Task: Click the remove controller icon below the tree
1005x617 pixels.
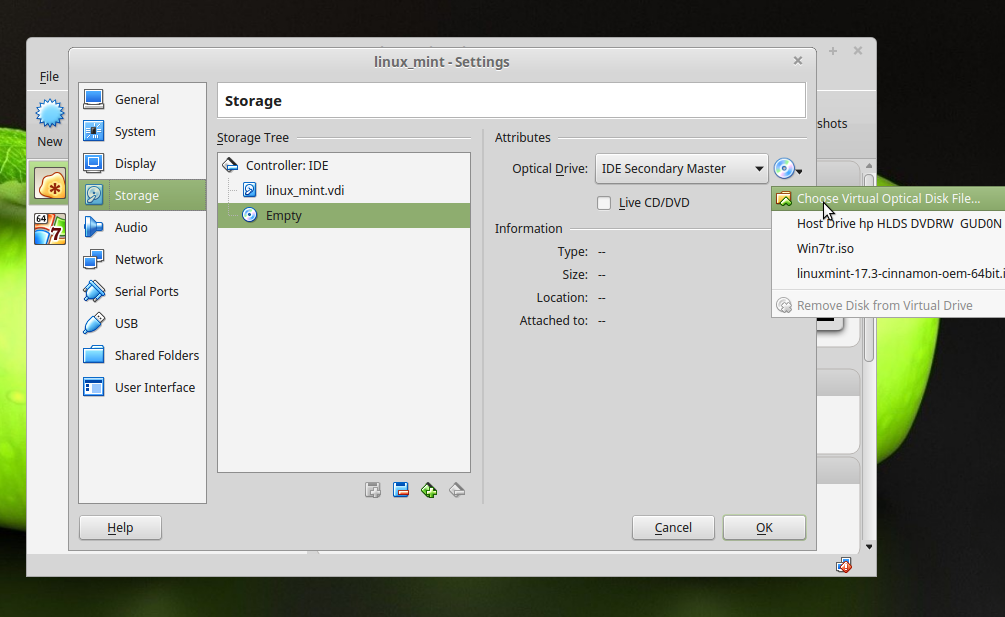Action: (x=401, y=491)
